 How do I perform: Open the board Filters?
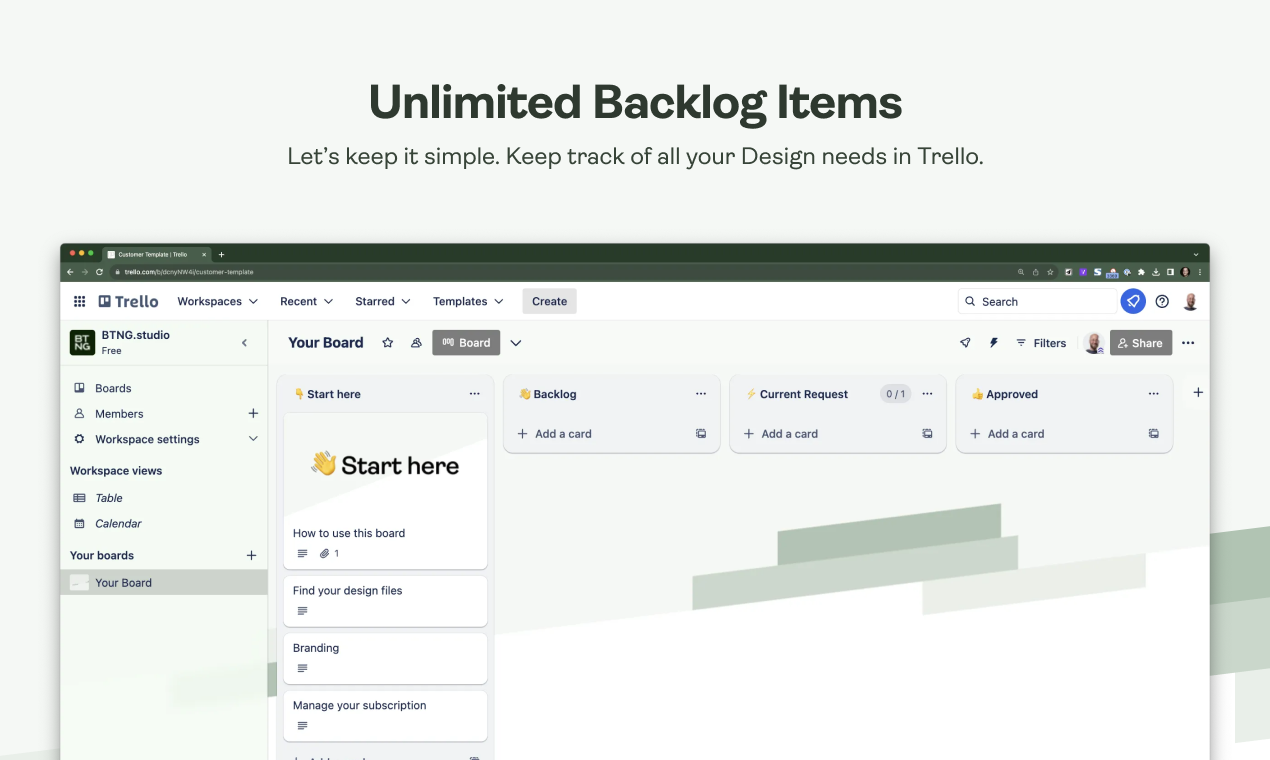coord(1041,343)
